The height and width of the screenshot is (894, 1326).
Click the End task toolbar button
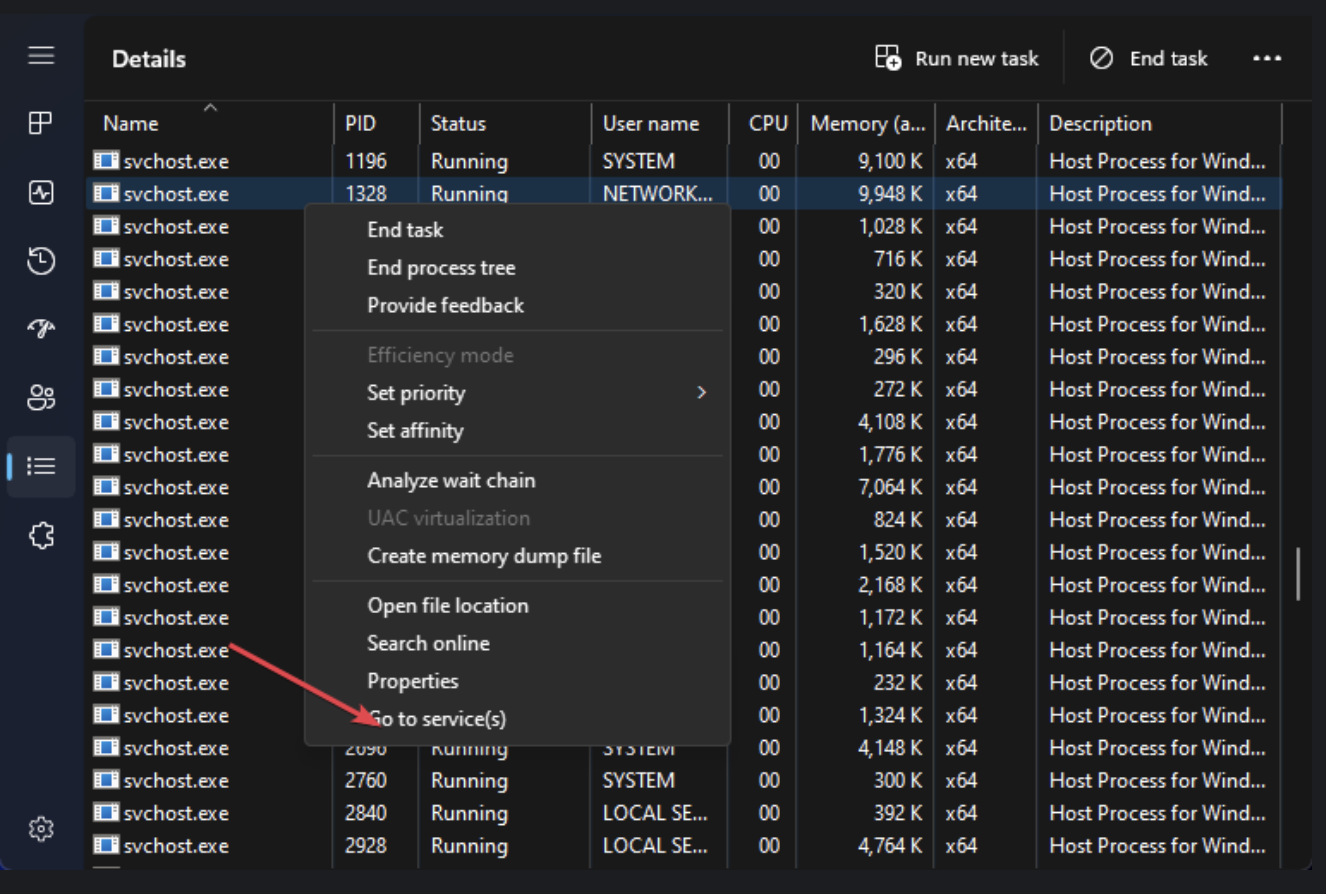pos(1149,59)
